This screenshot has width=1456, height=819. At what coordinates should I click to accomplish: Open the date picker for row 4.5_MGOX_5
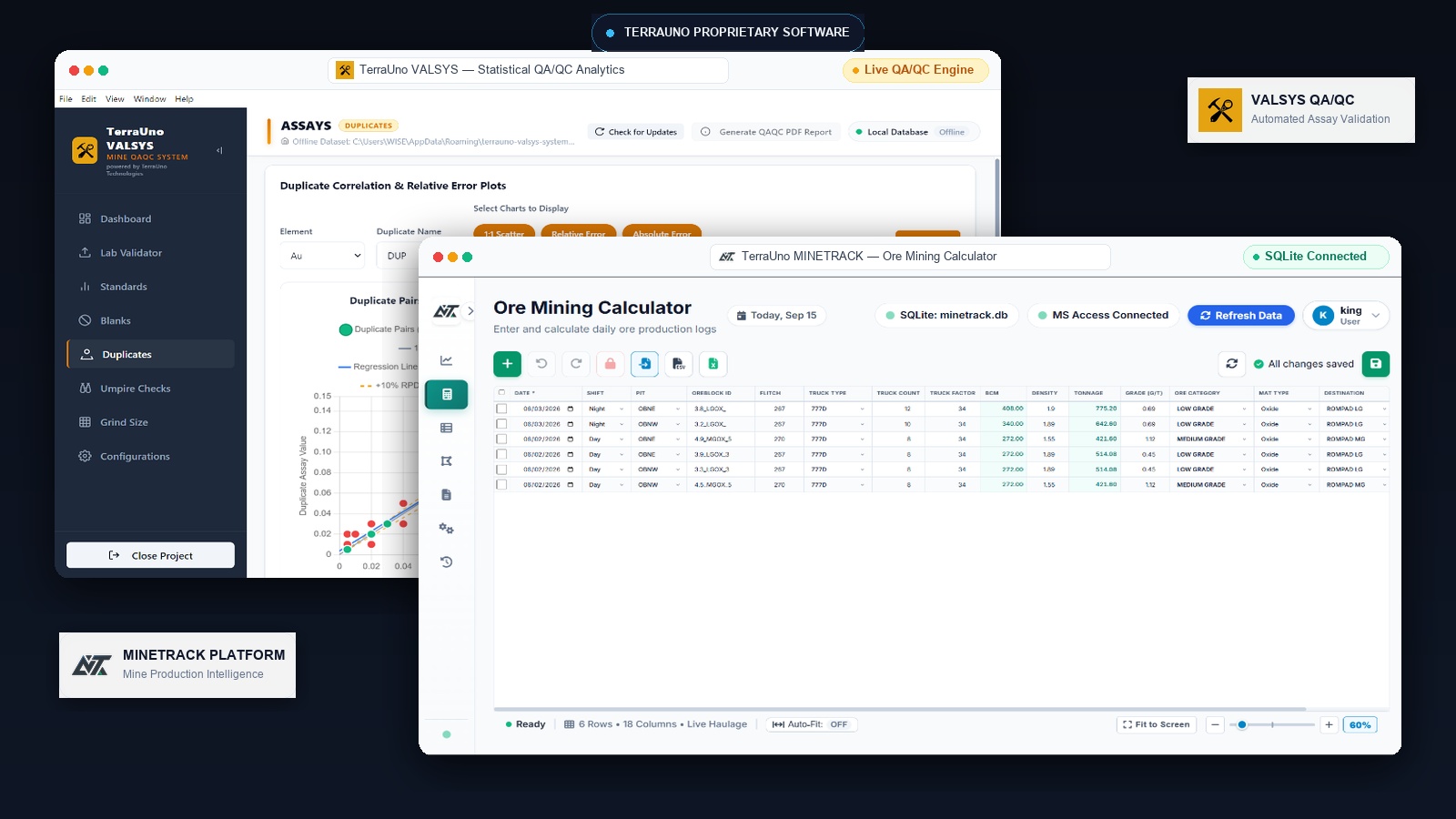571,485
